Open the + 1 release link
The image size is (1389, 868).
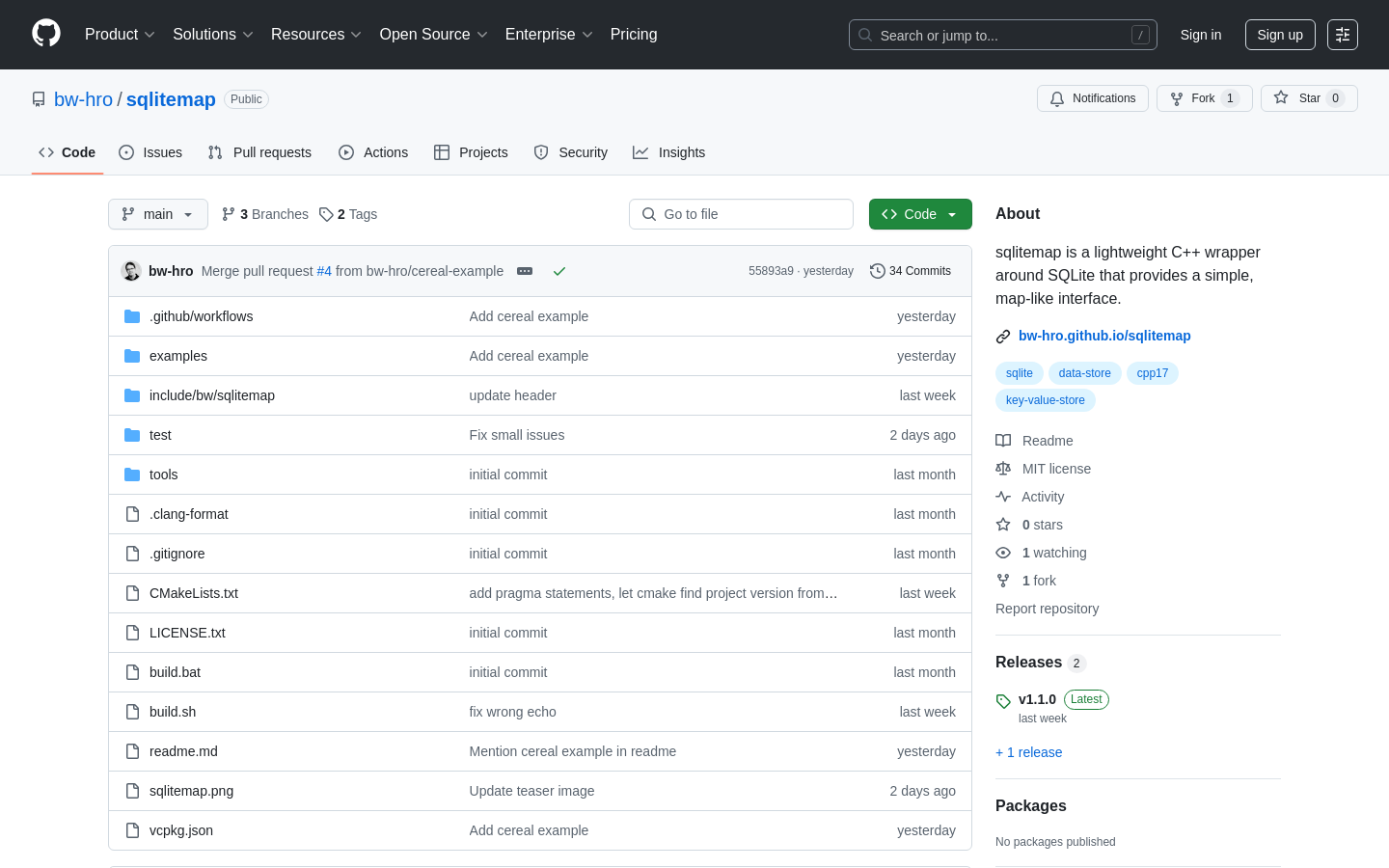point(1028,752)
